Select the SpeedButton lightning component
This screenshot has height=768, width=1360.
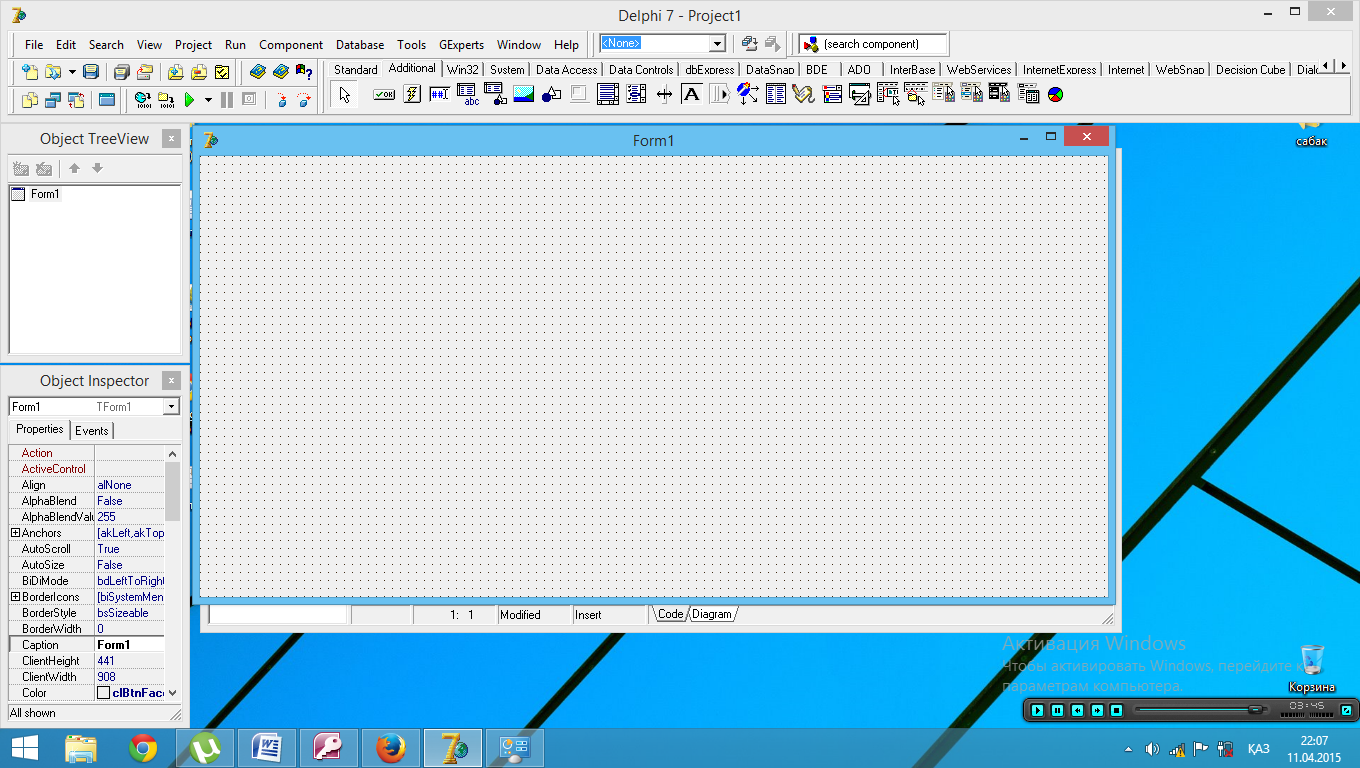pyautogui.click(x=412, y=95)
